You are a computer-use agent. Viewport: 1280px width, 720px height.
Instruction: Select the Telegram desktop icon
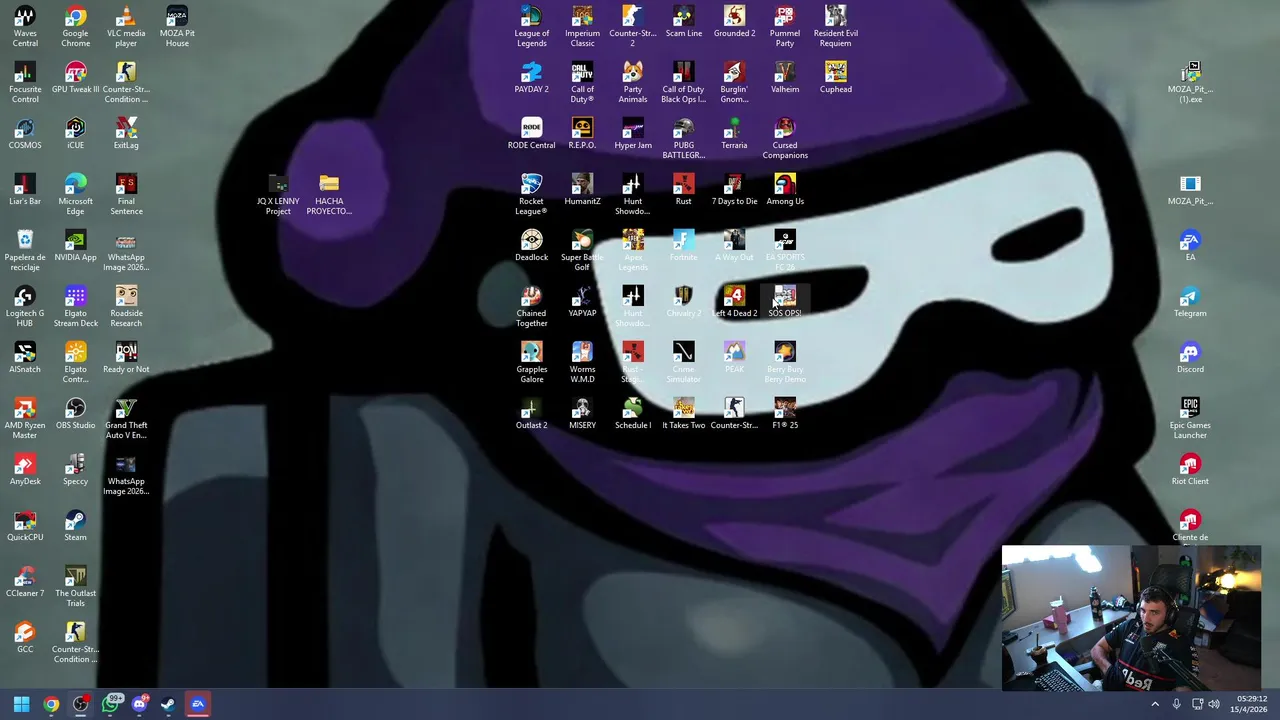click(1190, 301)
